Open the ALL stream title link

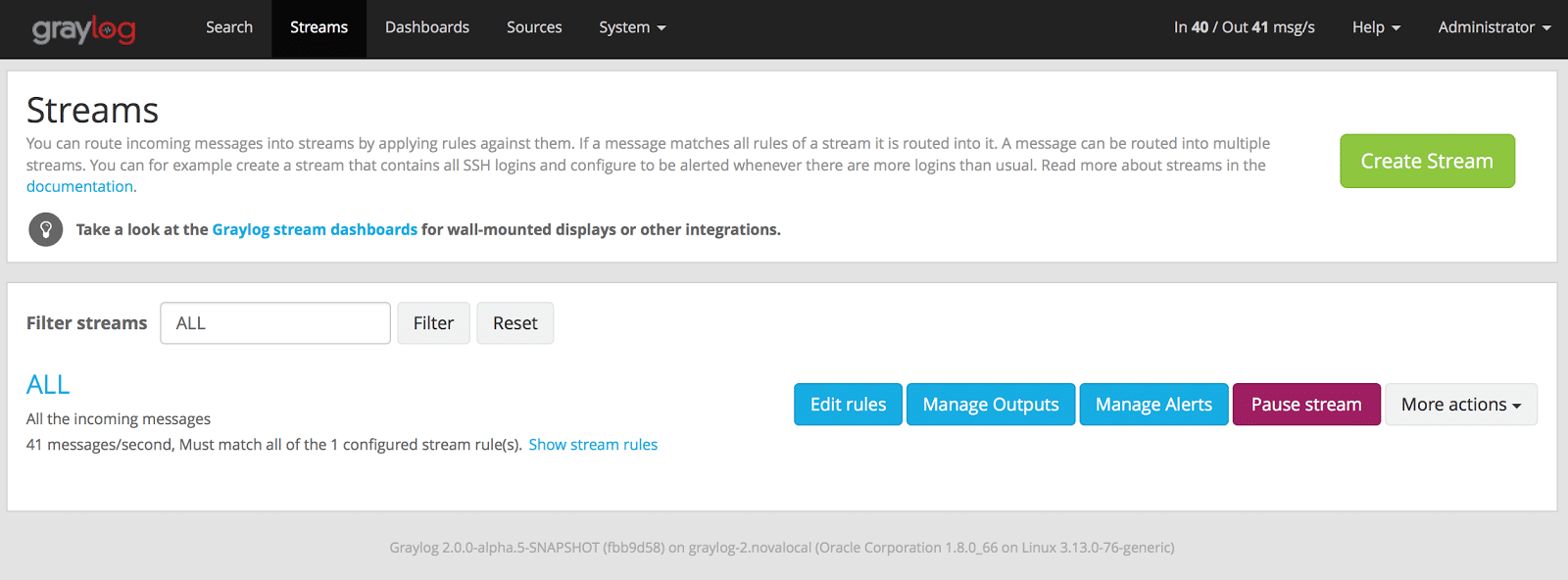(x=48, y=385)
